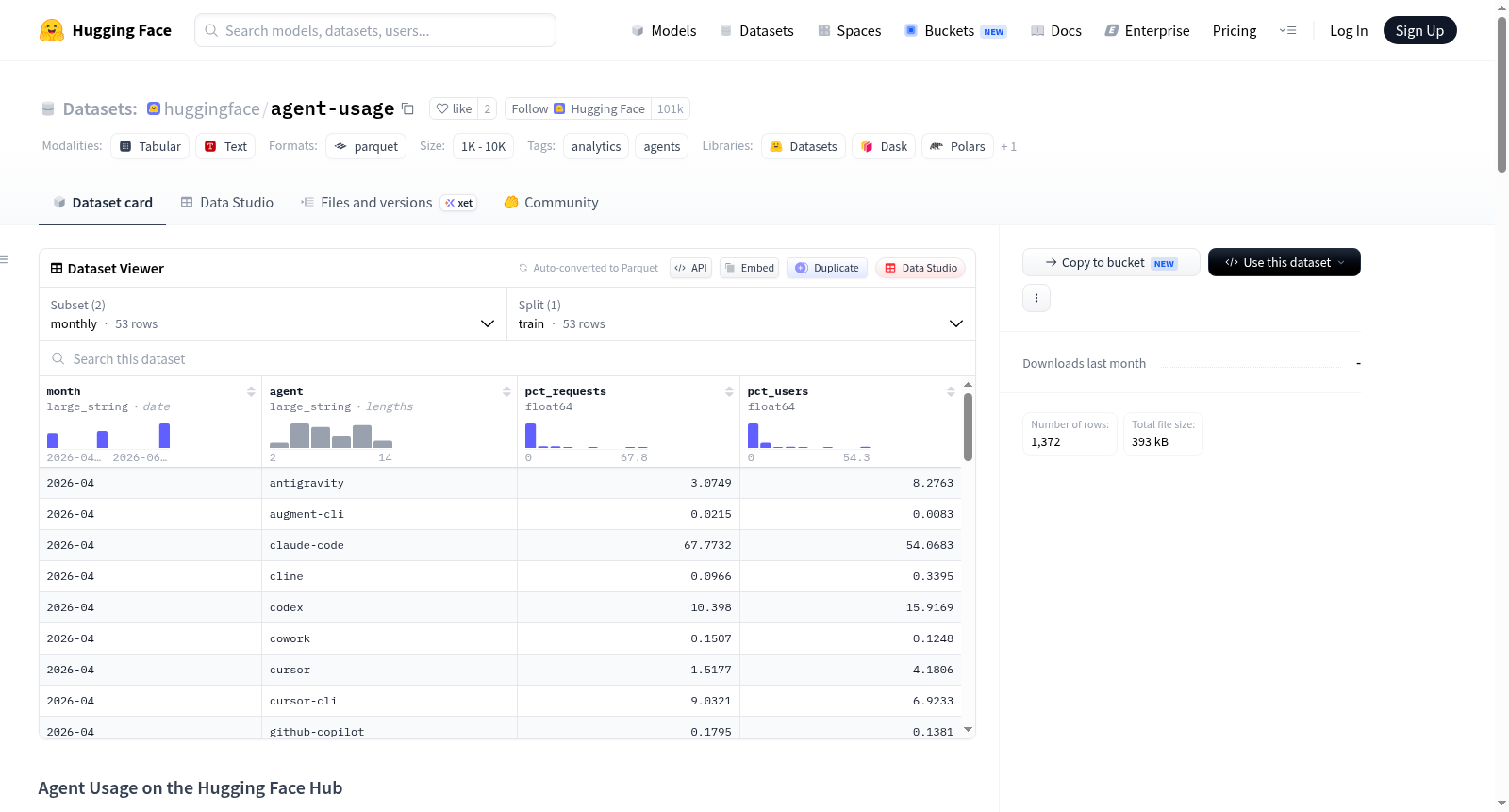This screenshot has height=812, width=1509.
Task: Click the parquet format tag
Action: click(x=366, y=146)
